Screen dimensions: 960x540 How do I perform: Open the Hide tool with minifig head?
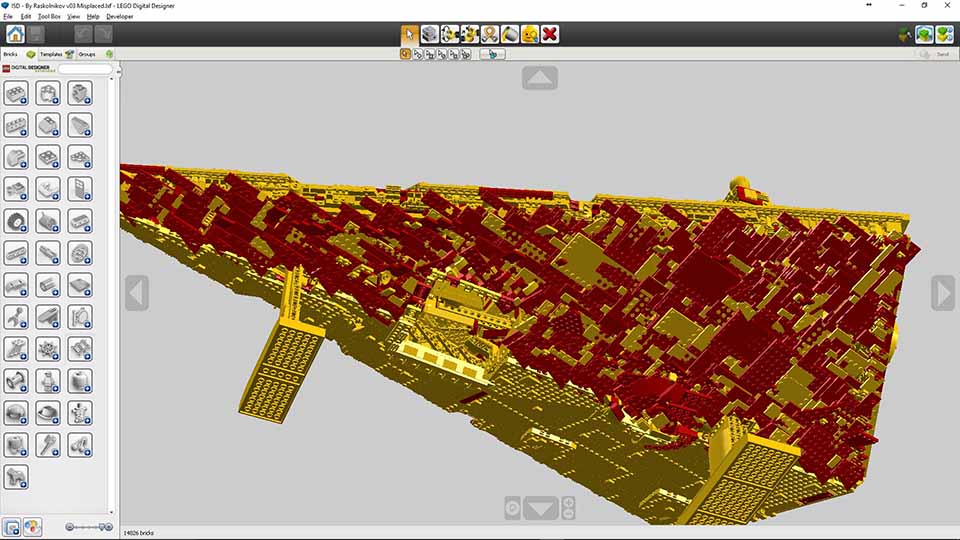[530, 34]
